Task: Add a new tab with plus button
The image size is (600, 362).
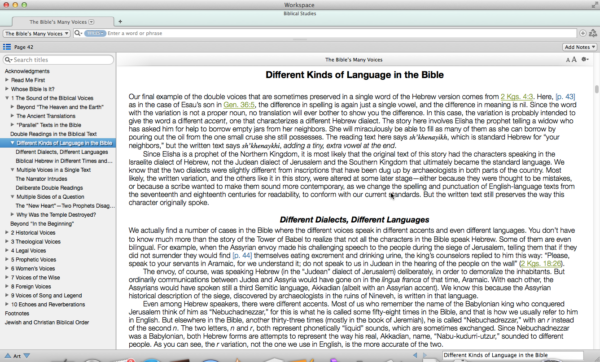Action: (x=120, y=21)
